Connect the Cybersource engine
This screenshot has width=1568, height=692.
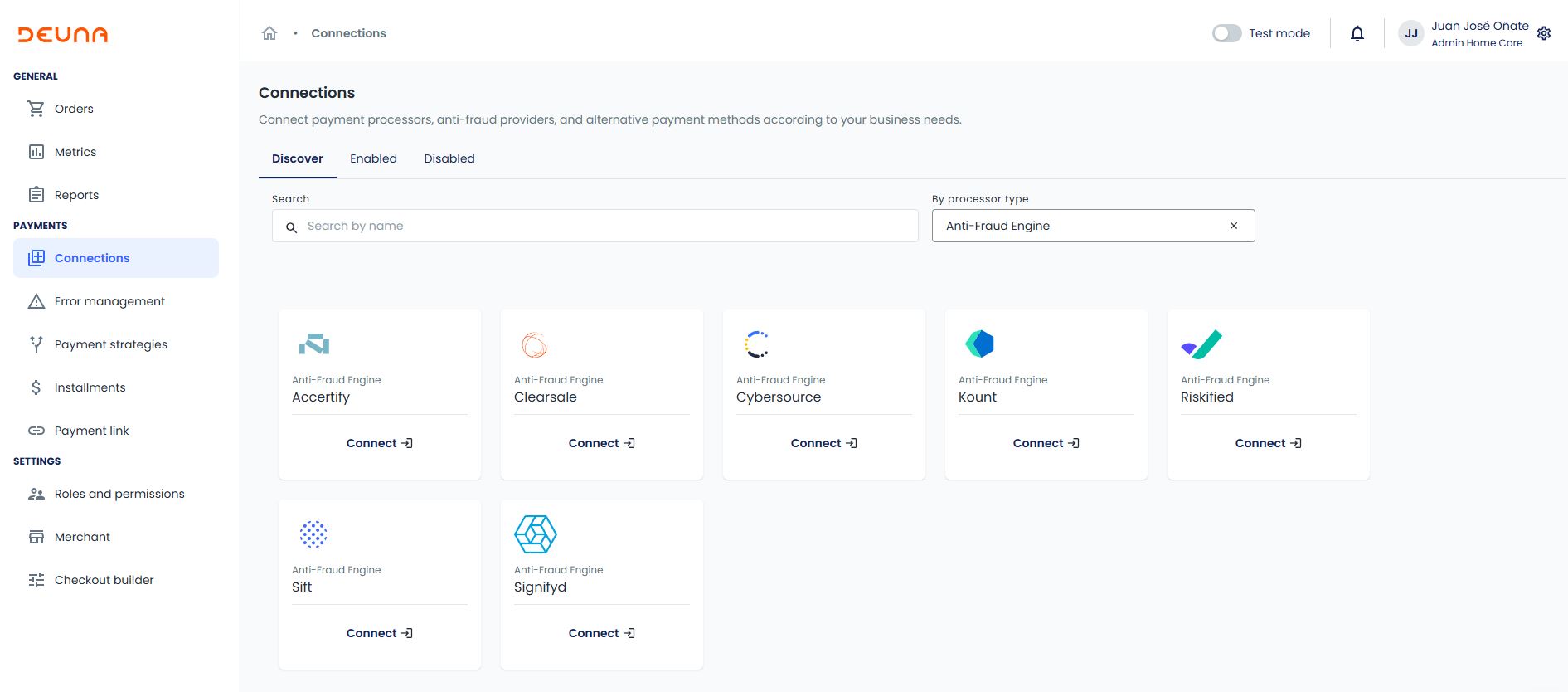(x=824, y=443)
